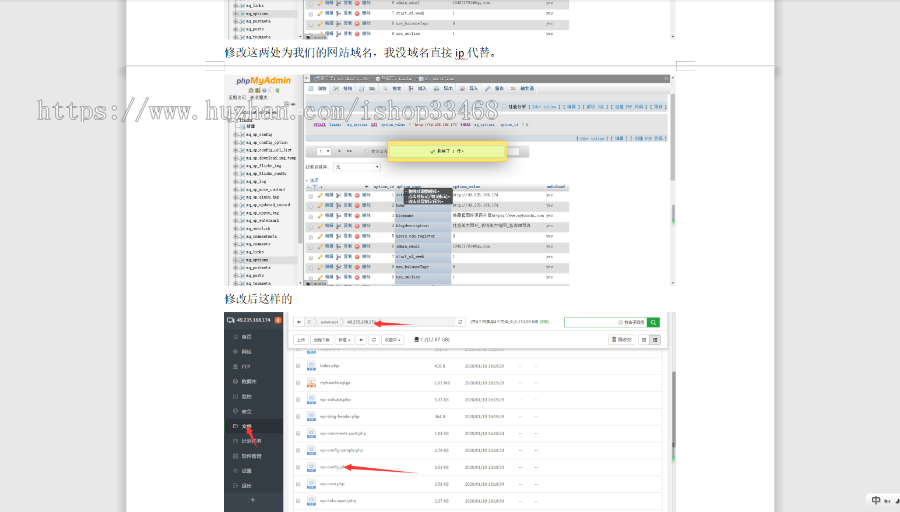This screenshot has width=900, height=512.
Task: Open the page number dropdown in phpMyAdmin
Action: click(324, 151)
